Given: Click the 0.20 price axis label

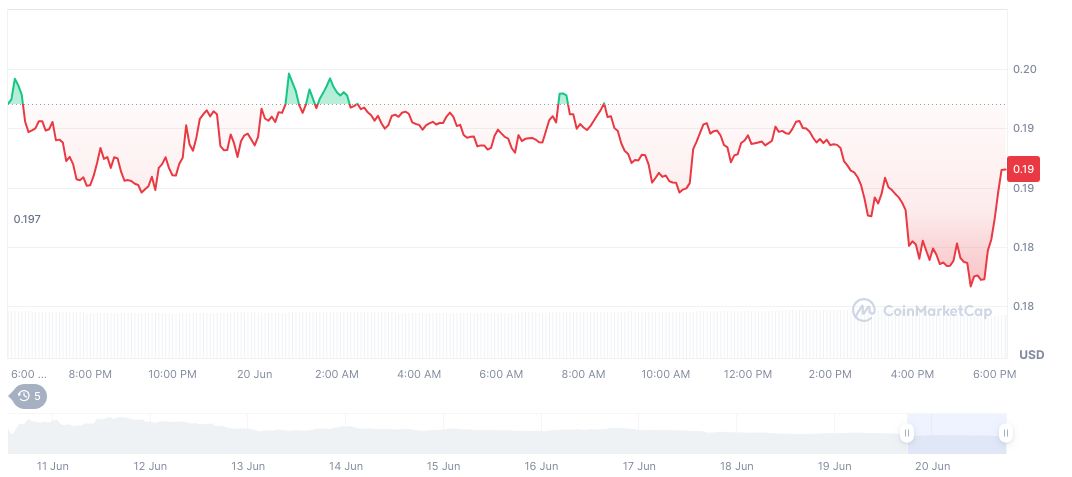Looking at the screenshot, I should [x=1024, y=69].
